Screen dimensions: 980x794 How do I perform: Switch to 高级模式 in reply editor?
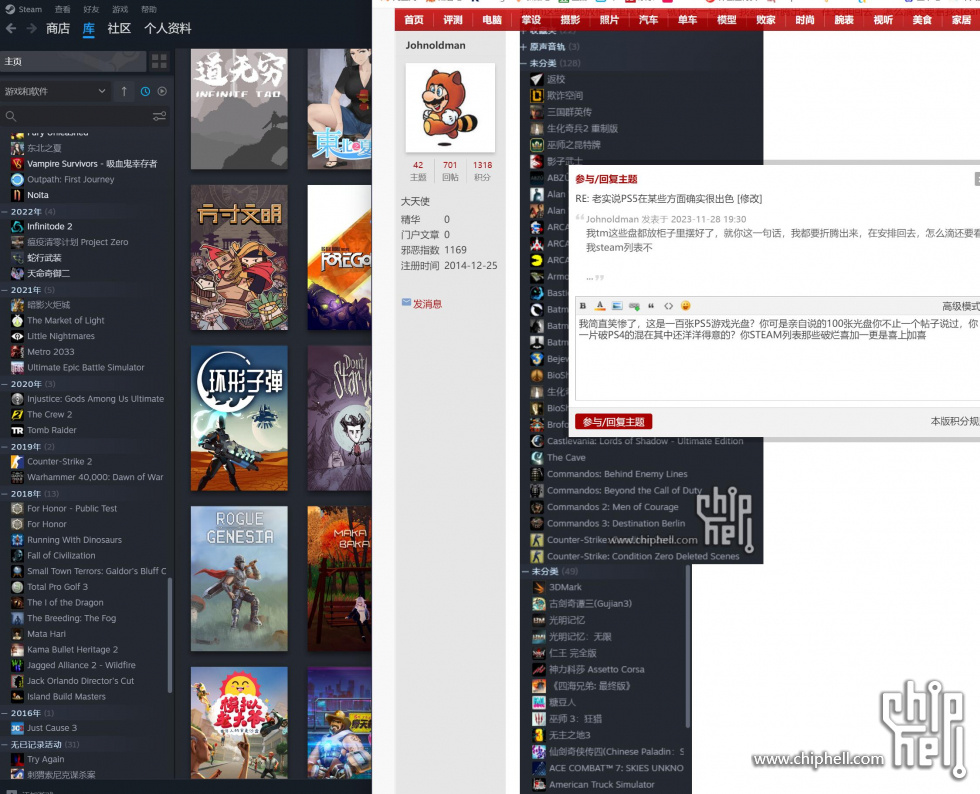pyautogui.click(x=961, y=306)
